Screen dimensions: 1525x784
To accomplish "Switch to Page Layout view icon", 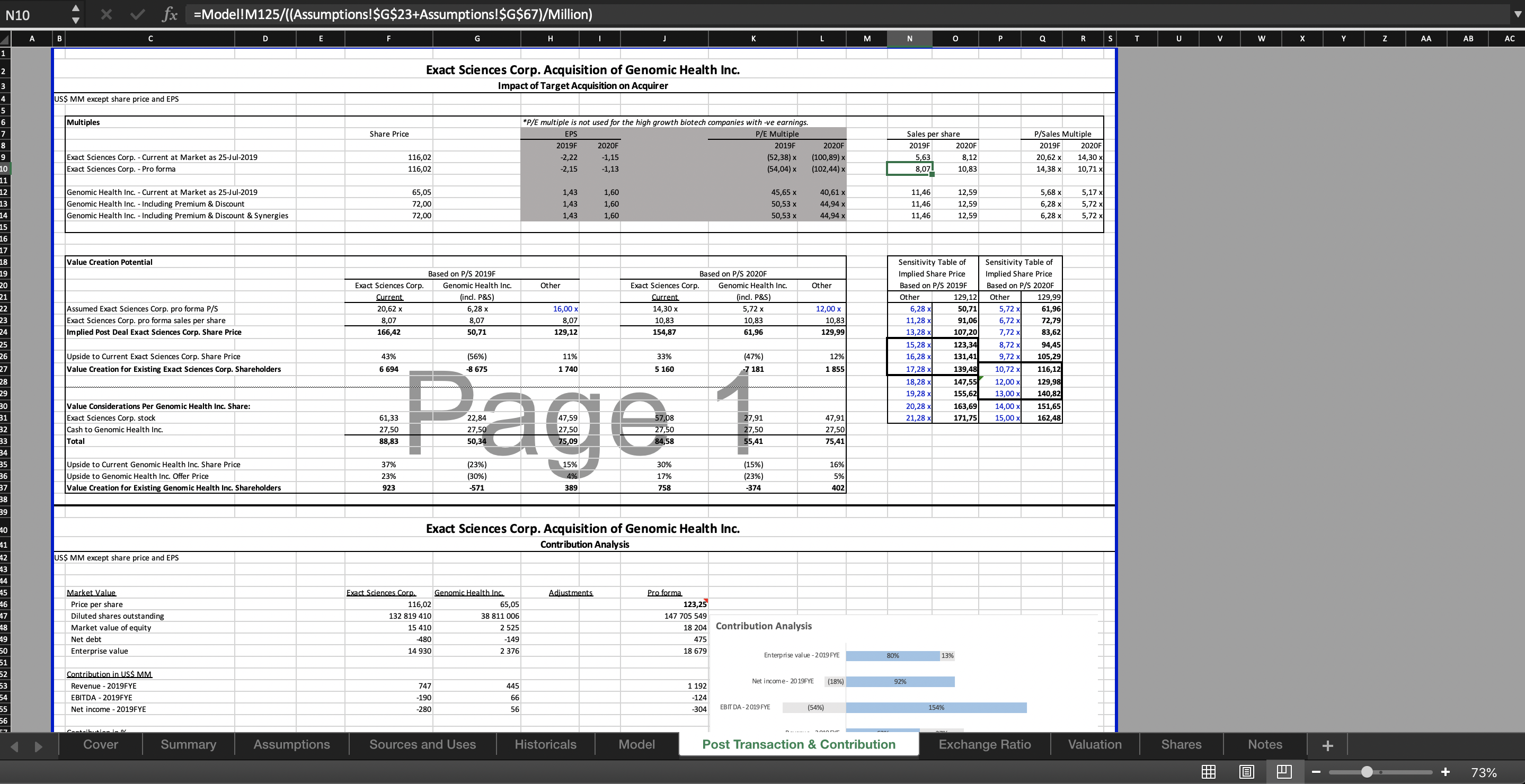I will (x=1246, y=772).
